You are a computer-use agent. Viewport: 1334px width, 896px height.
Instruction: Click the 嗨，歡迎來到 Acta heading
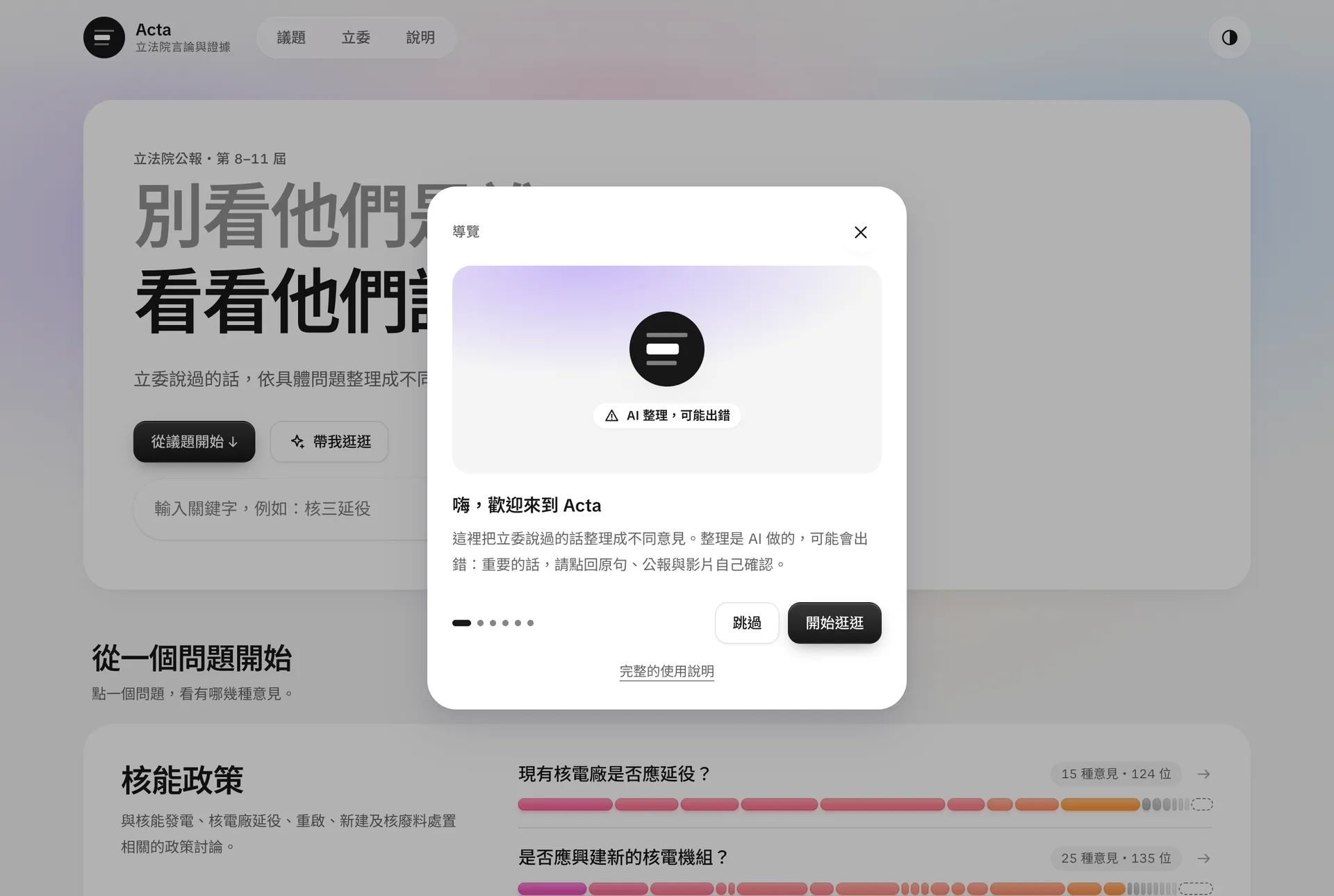click(527, 505)
